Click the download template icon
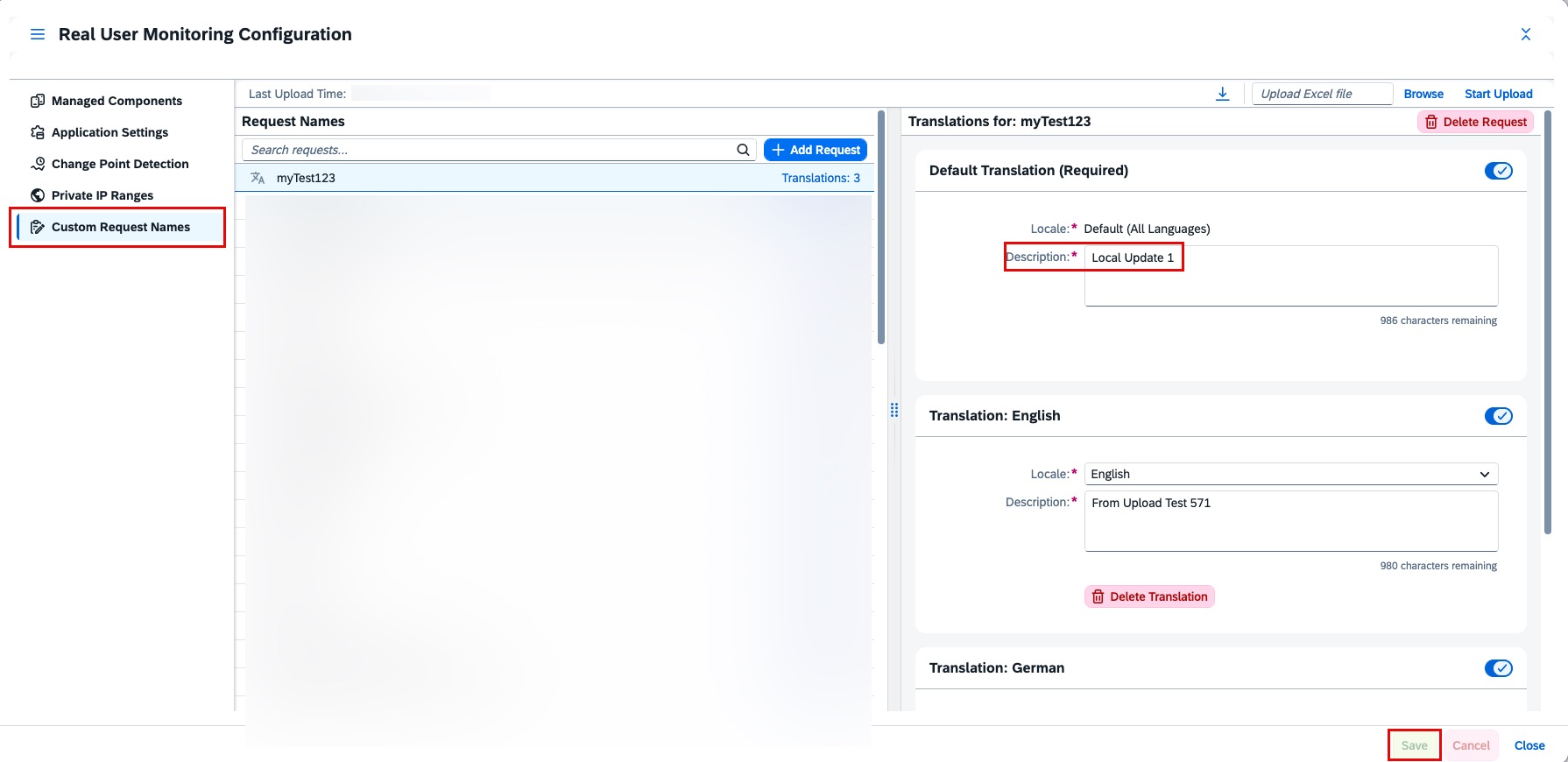This screenshot has height=762, width=1568. 1222,94
